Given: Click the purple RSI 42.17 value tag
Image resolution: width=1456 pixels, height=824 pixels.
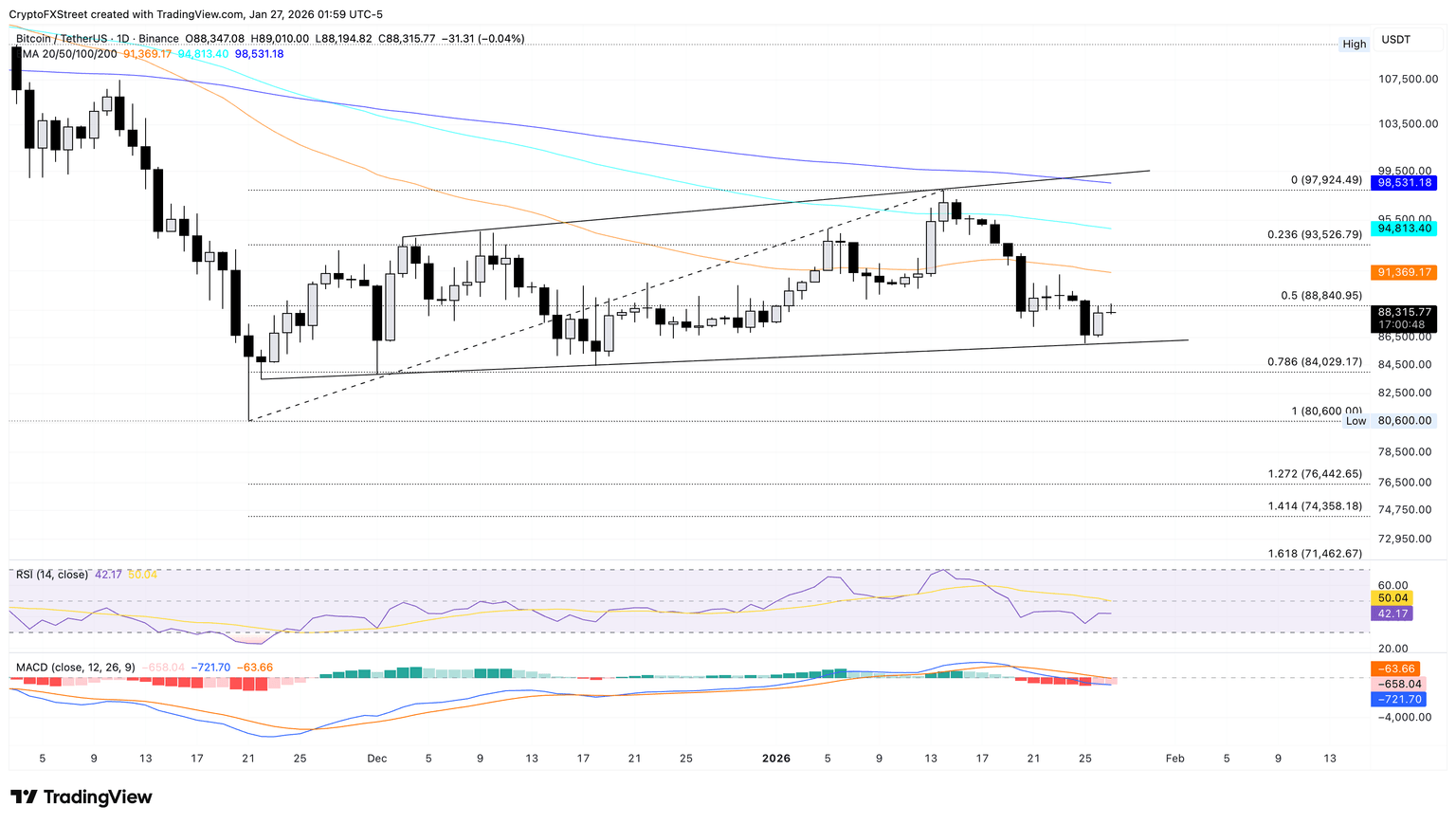Looking at the screenshot, I should (1392, 614).
